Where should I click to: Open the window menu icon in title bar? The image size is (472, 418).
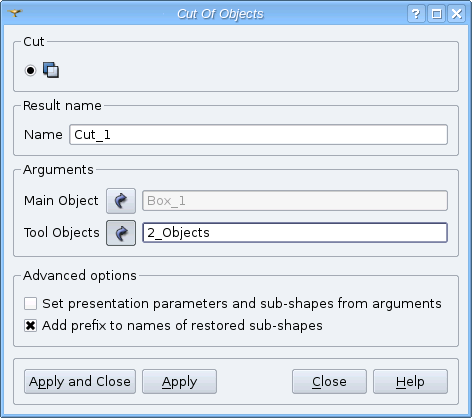(x=15, y=13)
